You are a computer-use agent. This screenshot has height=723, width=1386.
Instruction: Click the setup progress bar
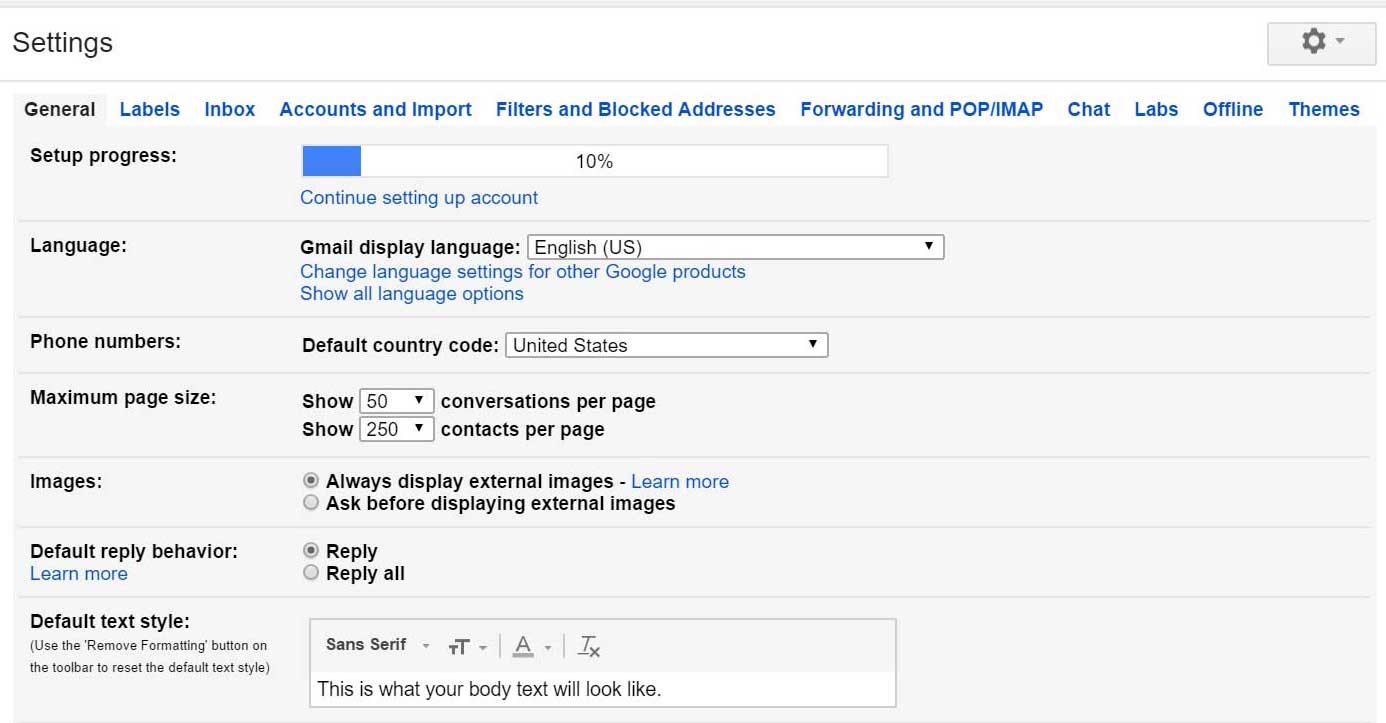593,159
